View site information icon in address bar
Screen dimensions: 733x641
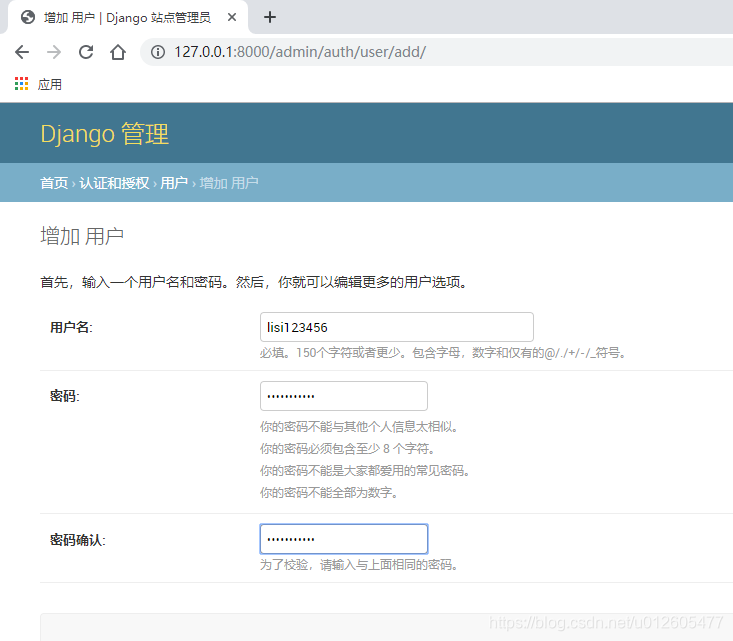[158, 52]
